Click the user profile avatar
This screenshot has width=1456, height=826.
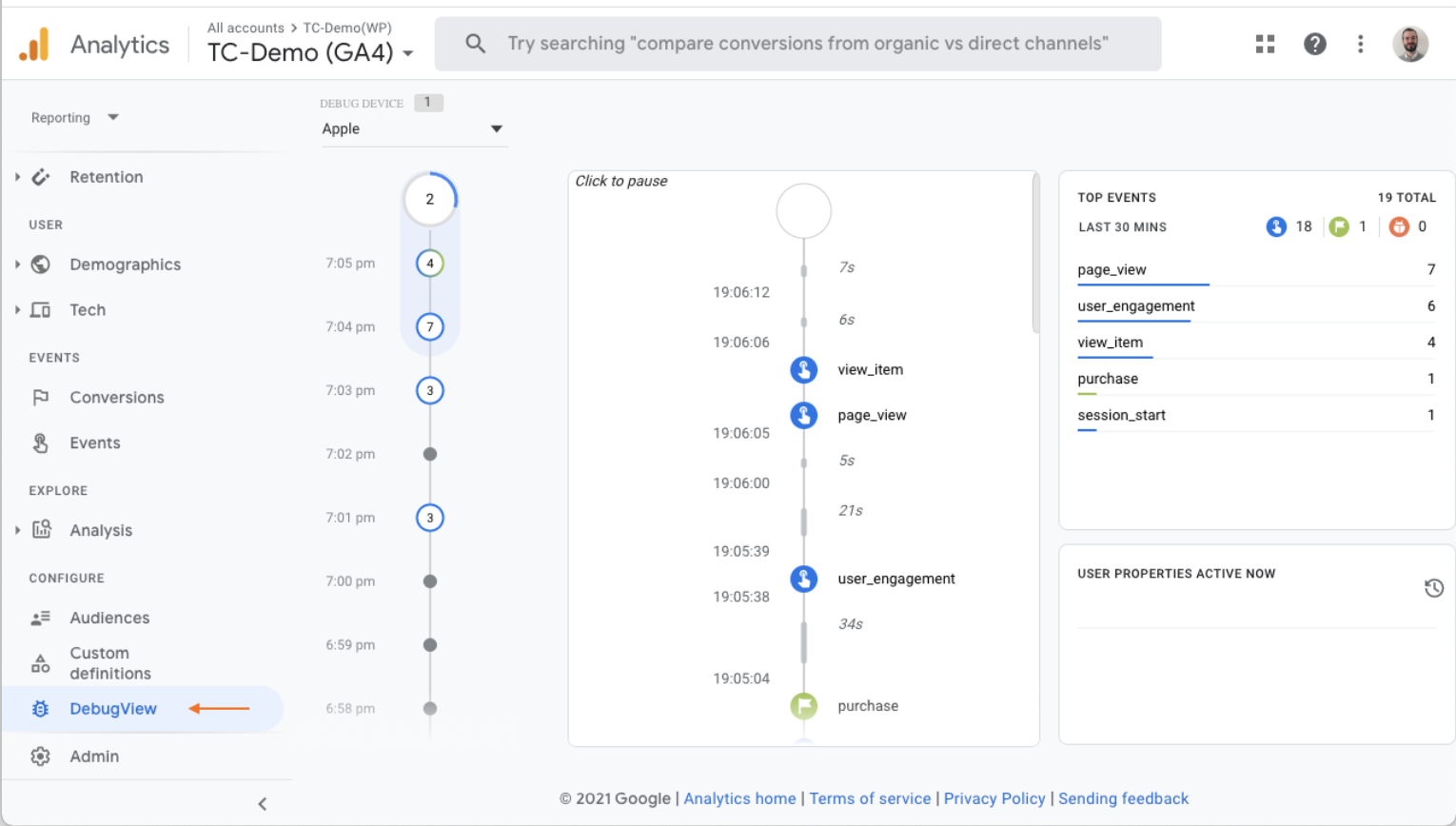1410,44
